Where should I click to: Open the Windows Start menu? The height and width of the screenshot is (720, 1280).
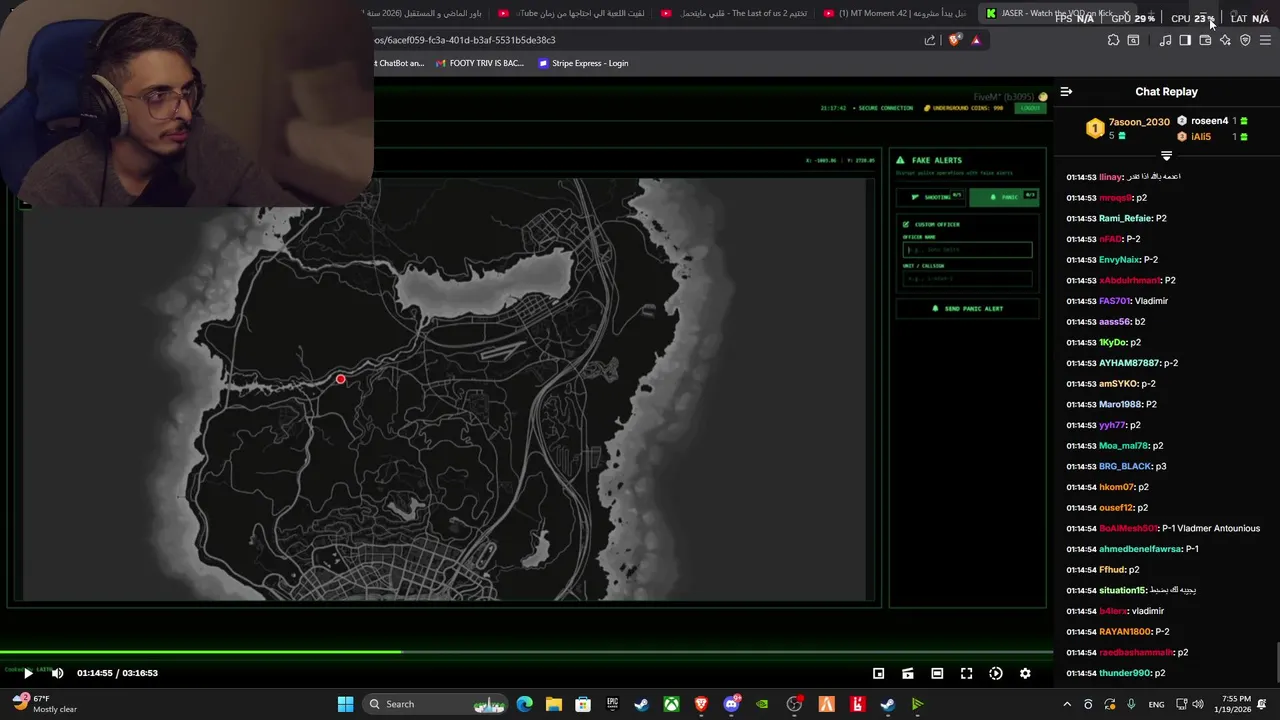pos(345,704)
